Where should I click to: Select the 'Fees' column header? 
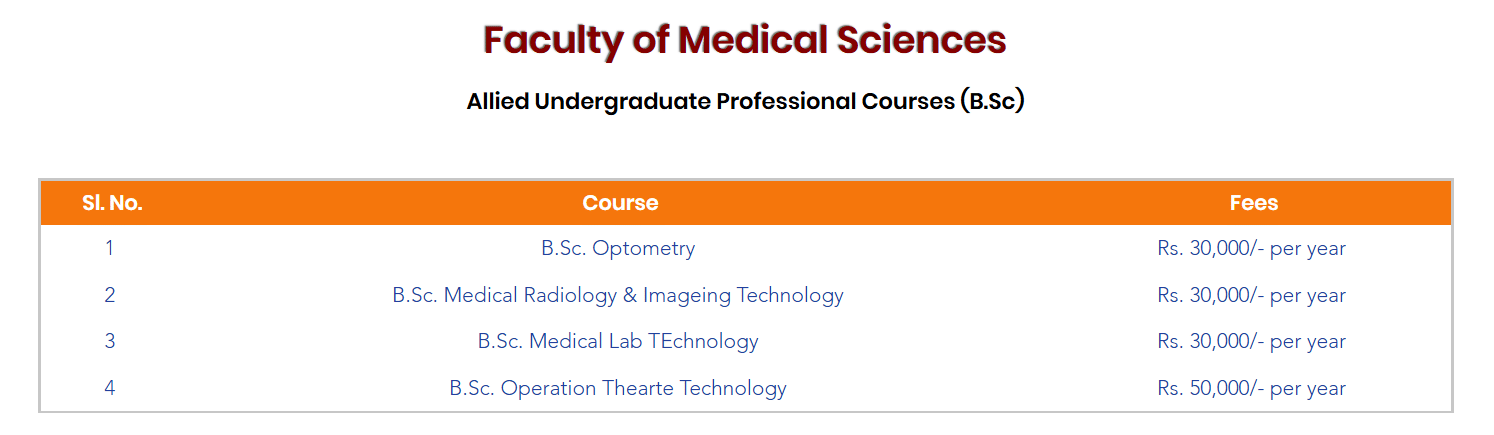(1254, 203)
